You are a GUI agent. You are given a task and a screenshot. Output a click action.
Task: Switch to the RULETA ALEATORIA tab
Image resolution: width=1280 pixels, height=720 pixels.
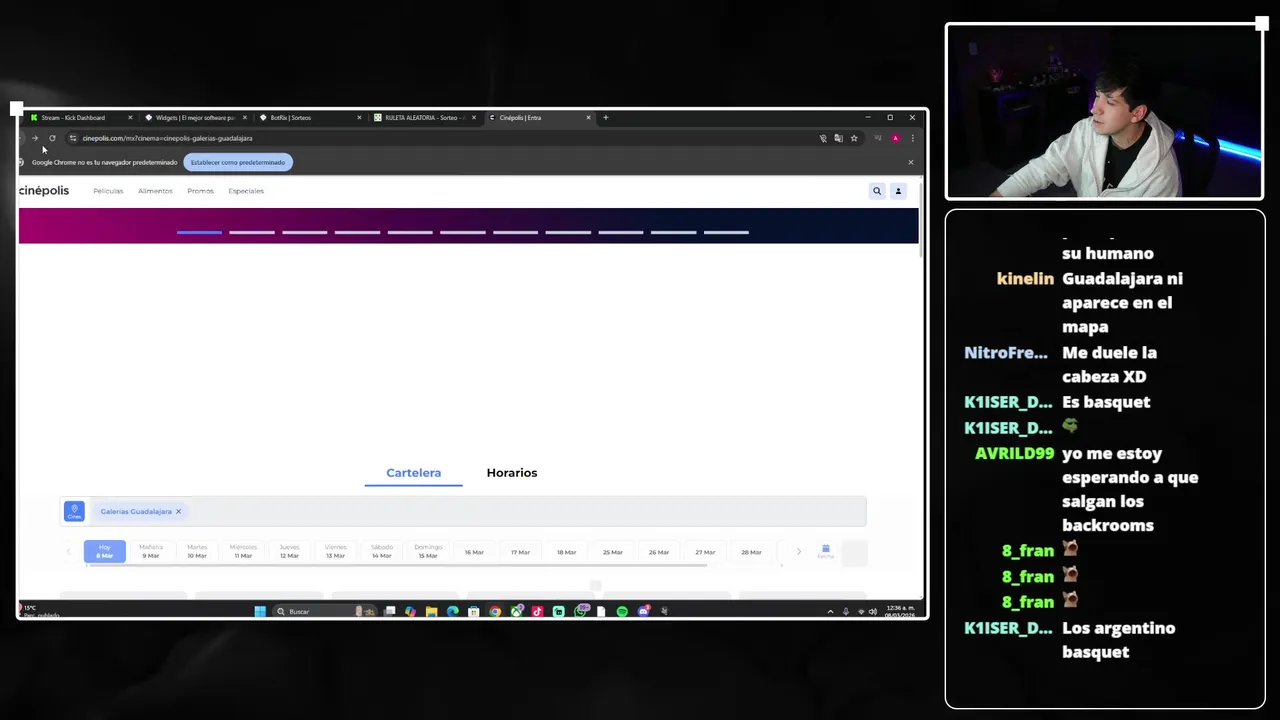[425, 117]
